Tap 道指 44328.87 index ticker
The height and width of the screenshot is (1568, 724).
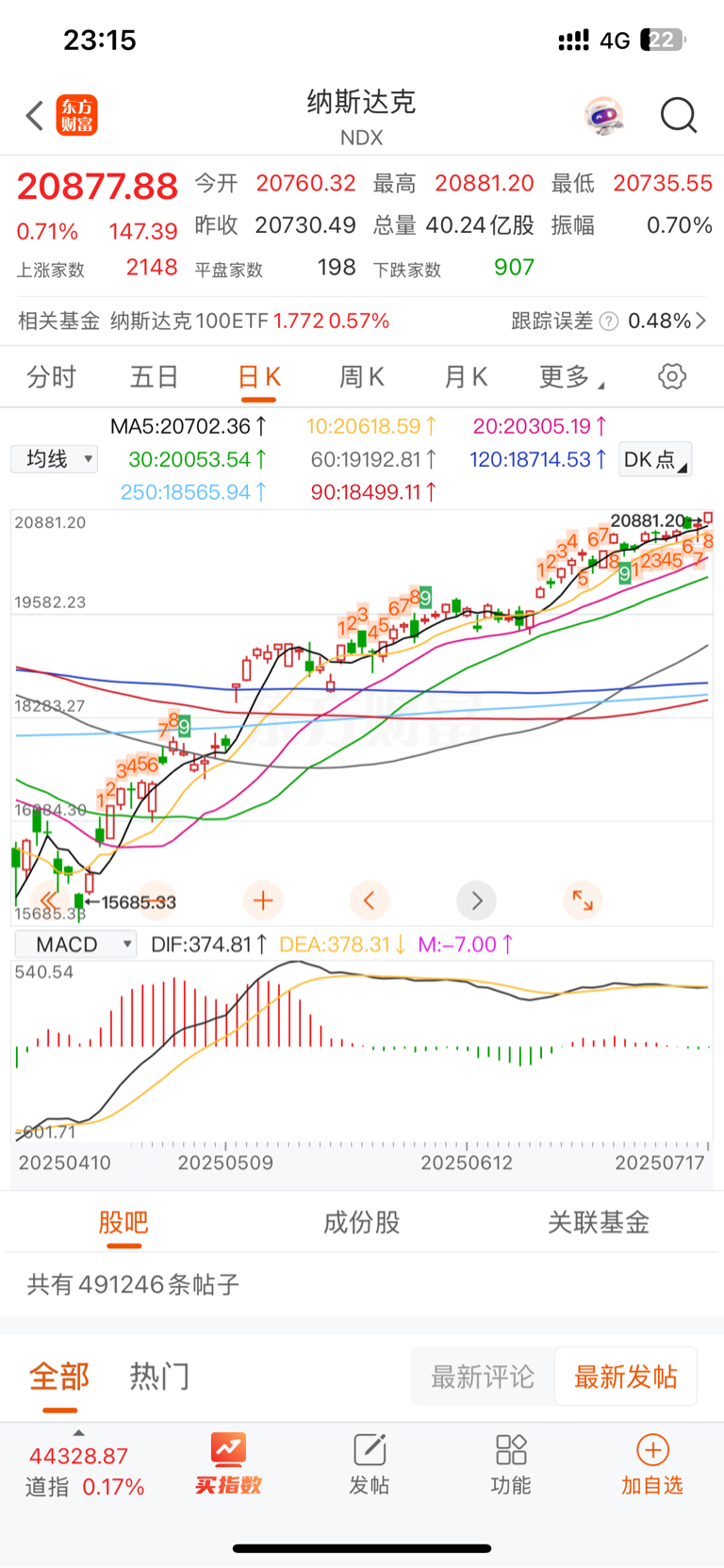[x=83, y=1471]
